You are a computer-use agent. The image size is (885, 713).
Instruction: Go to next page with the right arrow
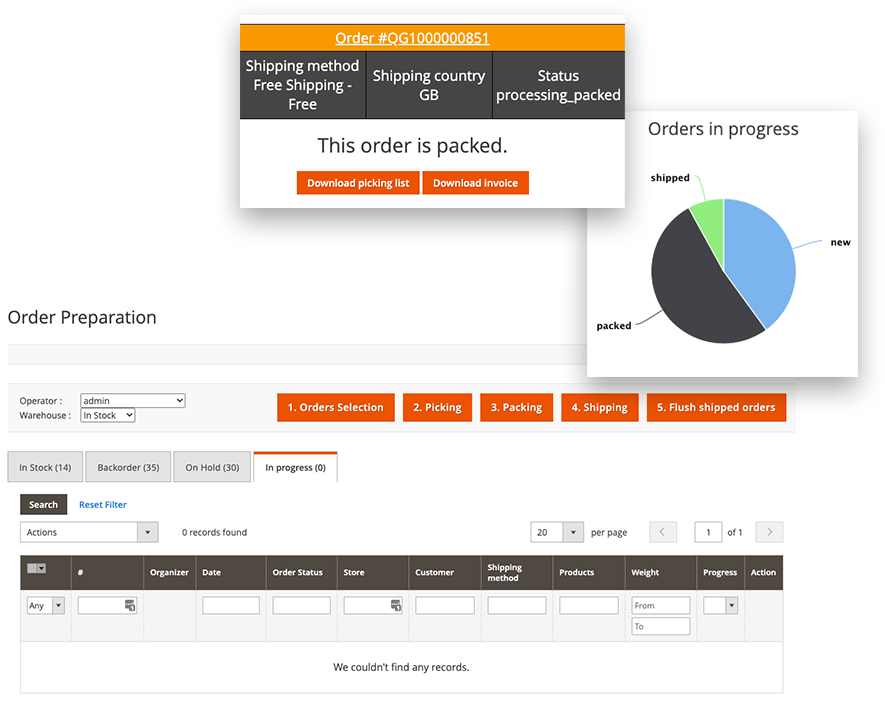pos(768,532)
